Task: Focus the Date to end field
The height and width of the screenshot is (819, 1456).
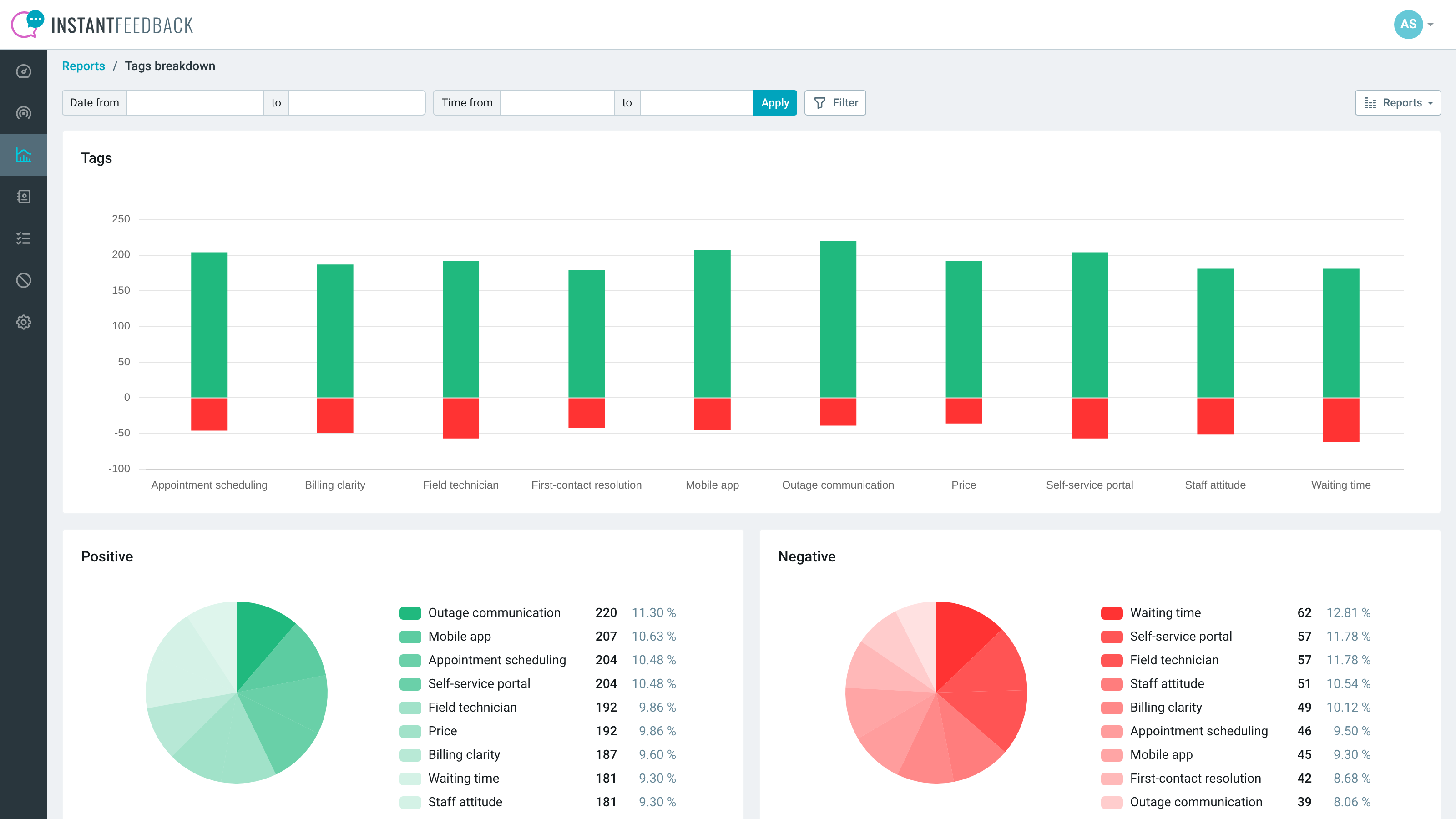Action: coord(357,103)
